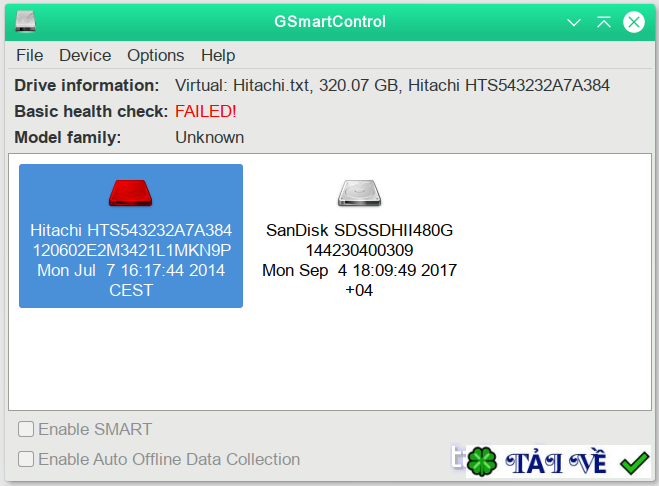The height and width of the screenshot is (486, 659).
Task: Click the Virtual: Hitachi.txt drive information text
Action: point(392,85)
